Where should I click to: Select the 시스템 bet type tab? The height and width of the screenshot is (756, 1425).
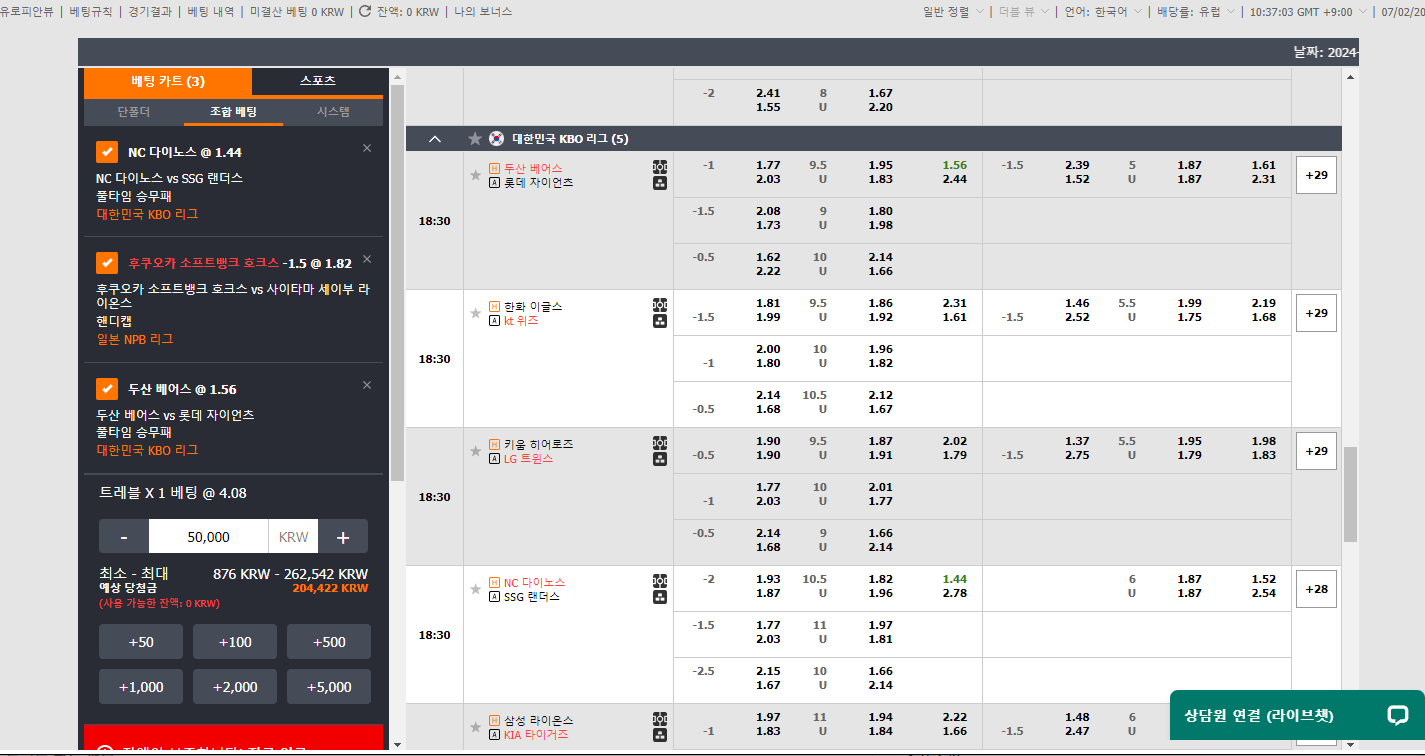pyautogui.click(x=333, y=112)
